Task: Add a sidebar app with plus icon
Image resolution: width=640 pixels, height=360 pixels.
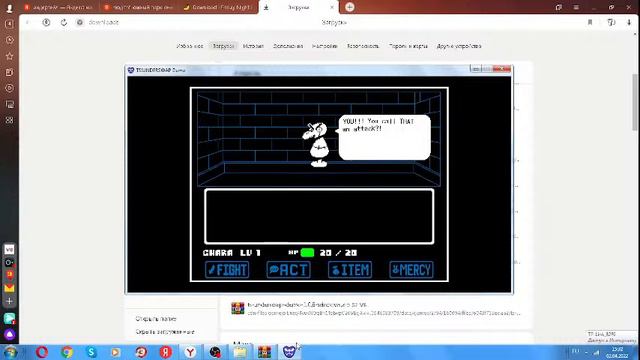Action: point(9,302)
